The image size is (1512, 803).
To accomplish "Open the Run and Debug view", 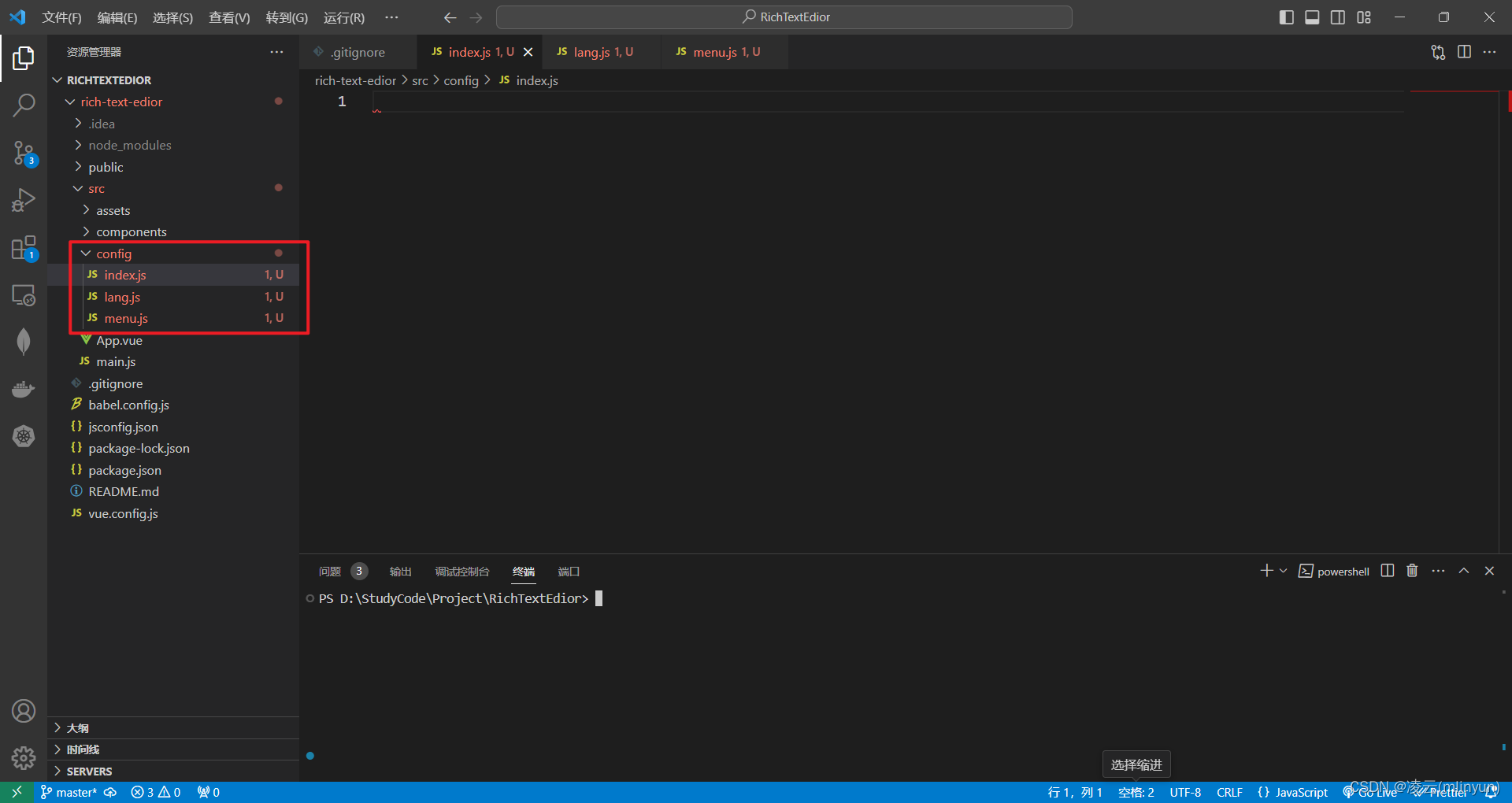I will [24, 201].
